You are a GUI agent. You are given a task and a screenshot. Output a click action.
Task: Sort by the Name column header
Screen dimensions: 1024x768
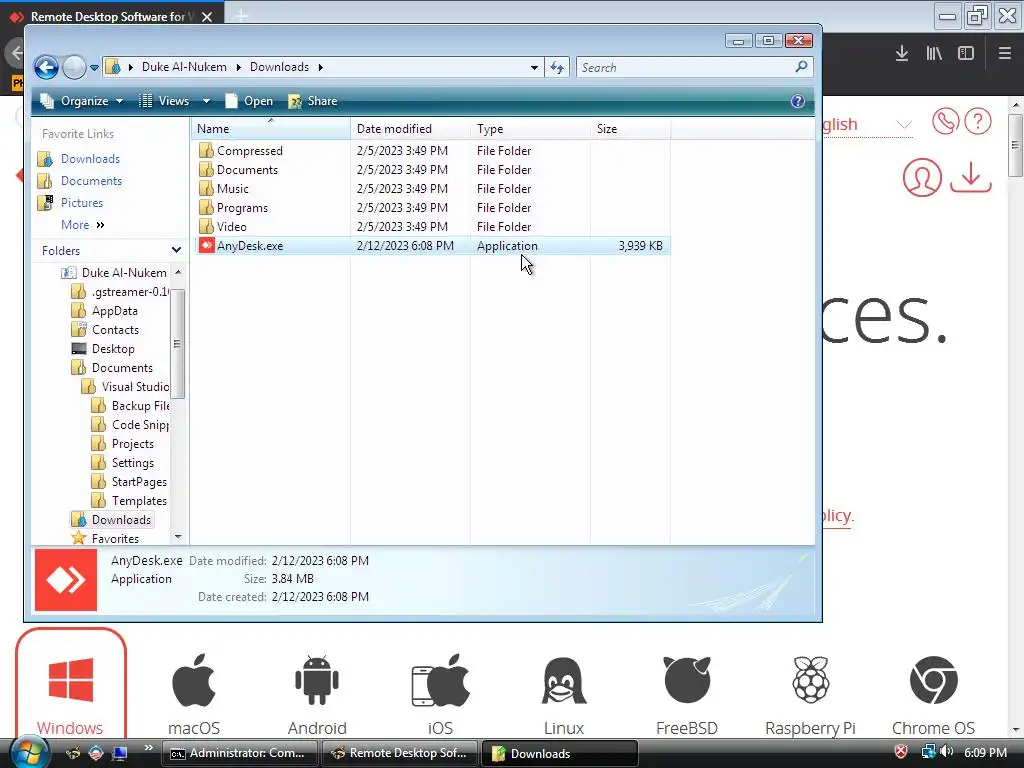[271, 129]
